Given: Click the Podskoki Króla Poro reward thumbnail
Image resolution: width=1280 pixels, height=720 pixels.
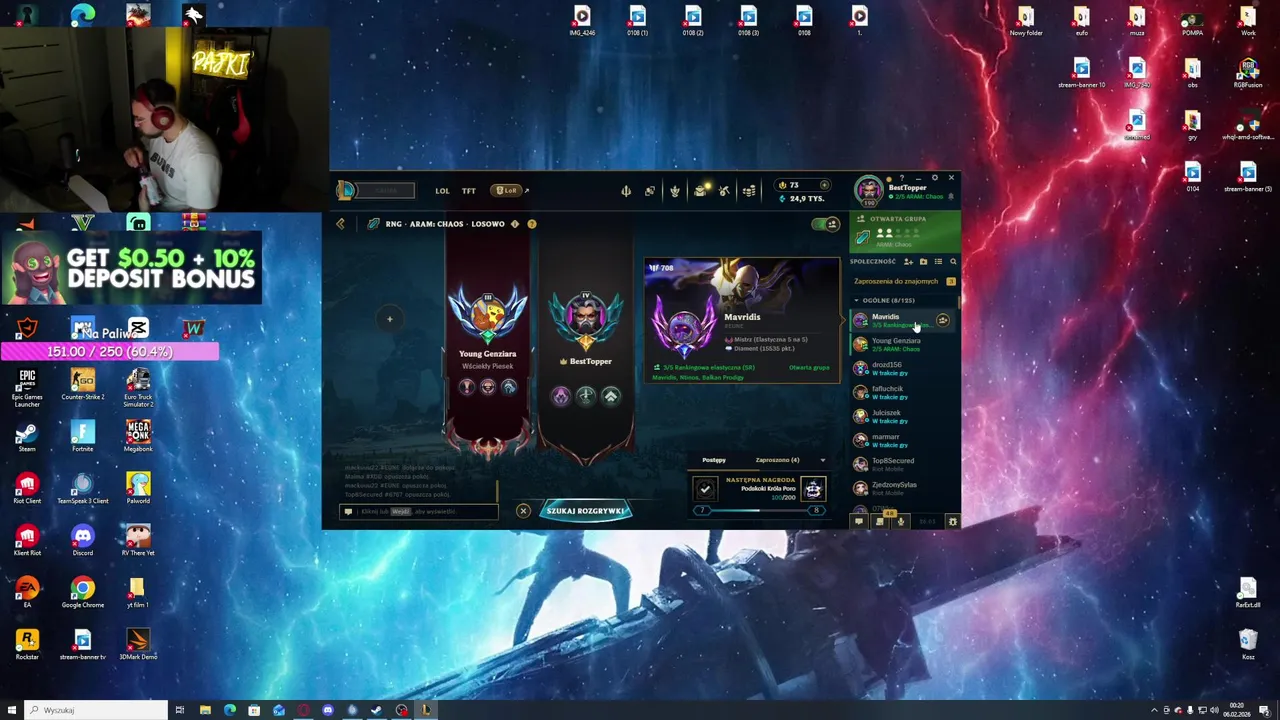Looking at the screenshot, I should [x=812, y=489].
